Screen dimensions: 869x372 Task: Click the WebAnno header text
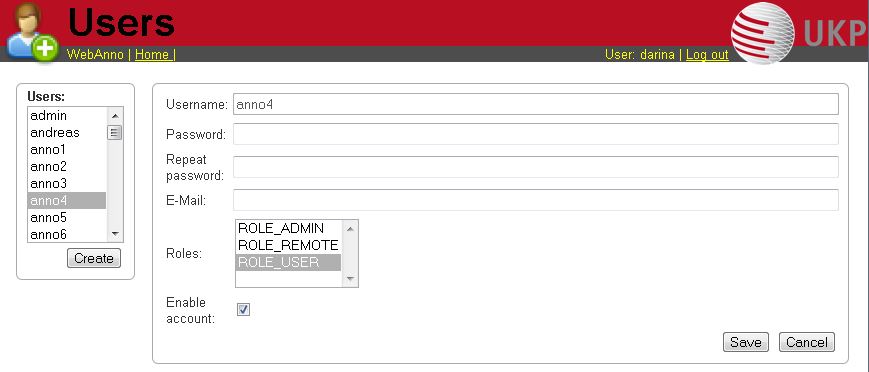(x=95, y=54)
